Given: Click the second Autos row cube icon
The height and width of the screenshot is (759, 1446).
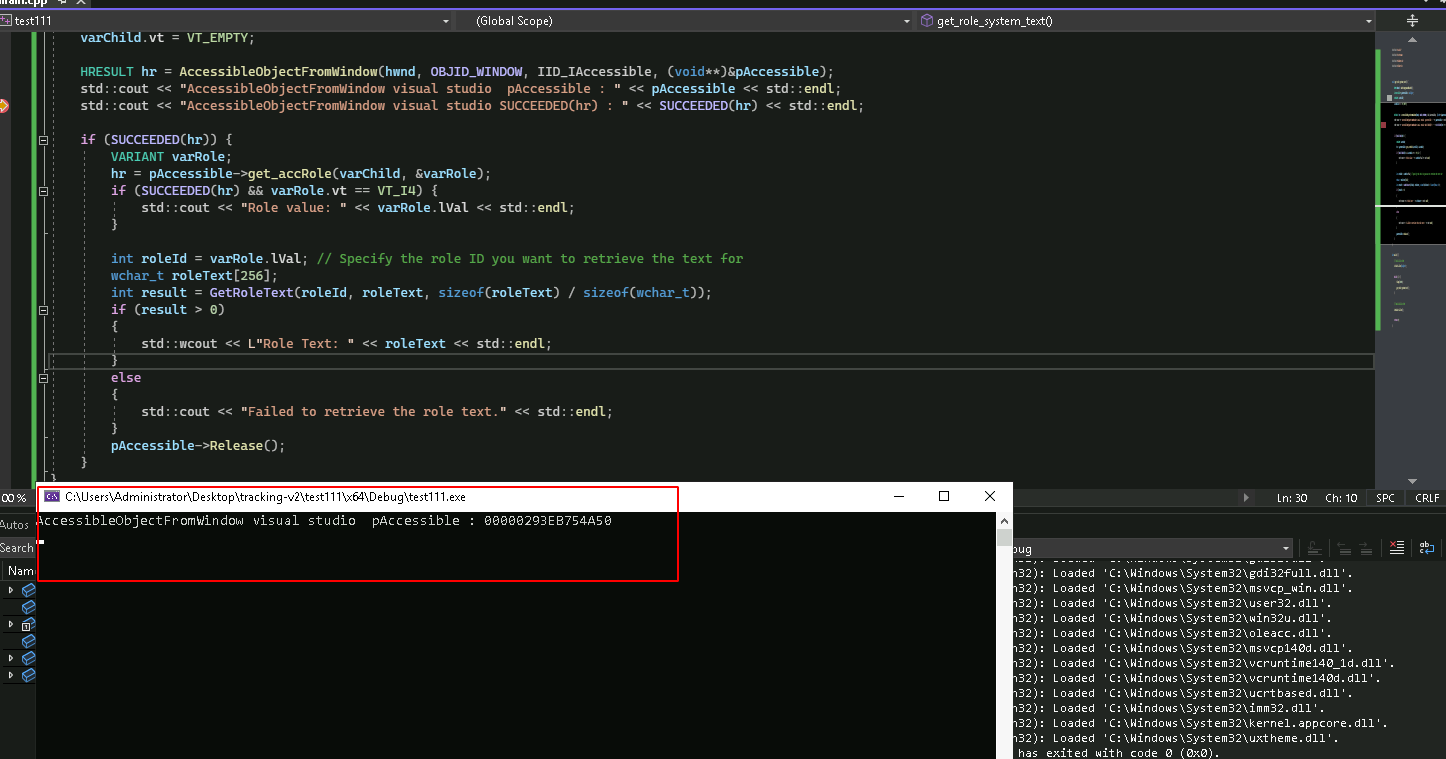Looking at the screenshot, I should [x=28, y=607].
